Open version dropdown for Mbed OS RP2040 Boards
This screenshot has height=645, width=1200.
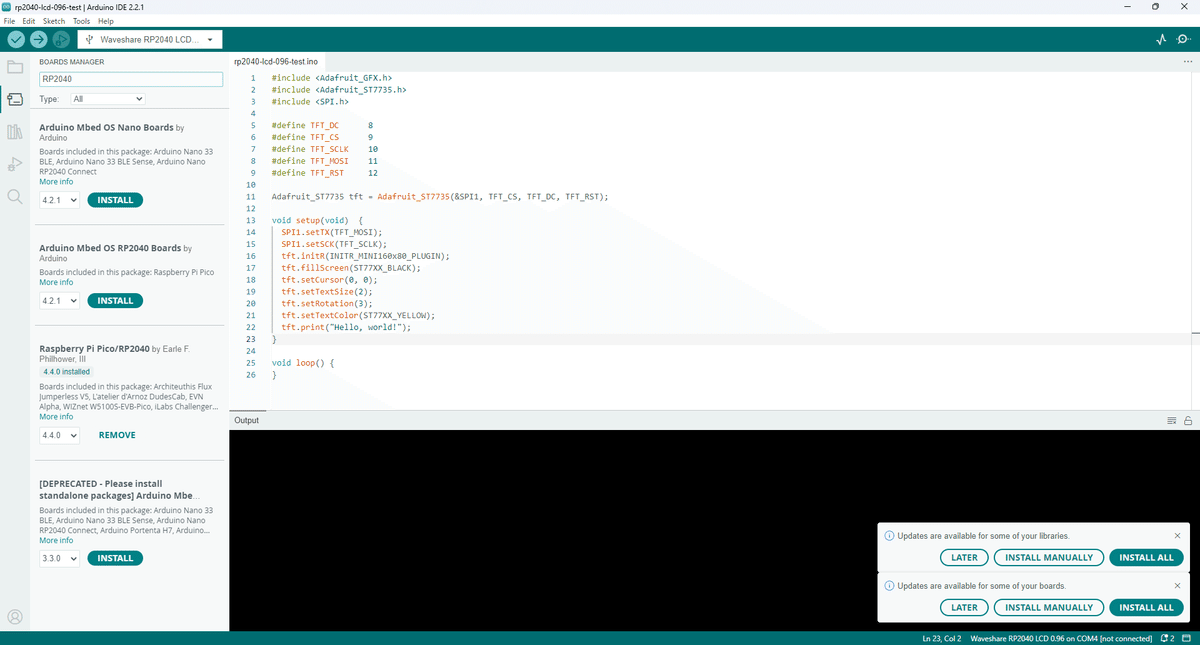coord(59,301)
